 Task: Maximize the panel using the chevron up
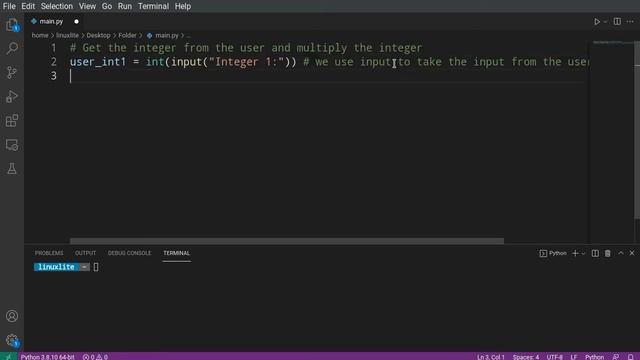click(x=620, y=253)
